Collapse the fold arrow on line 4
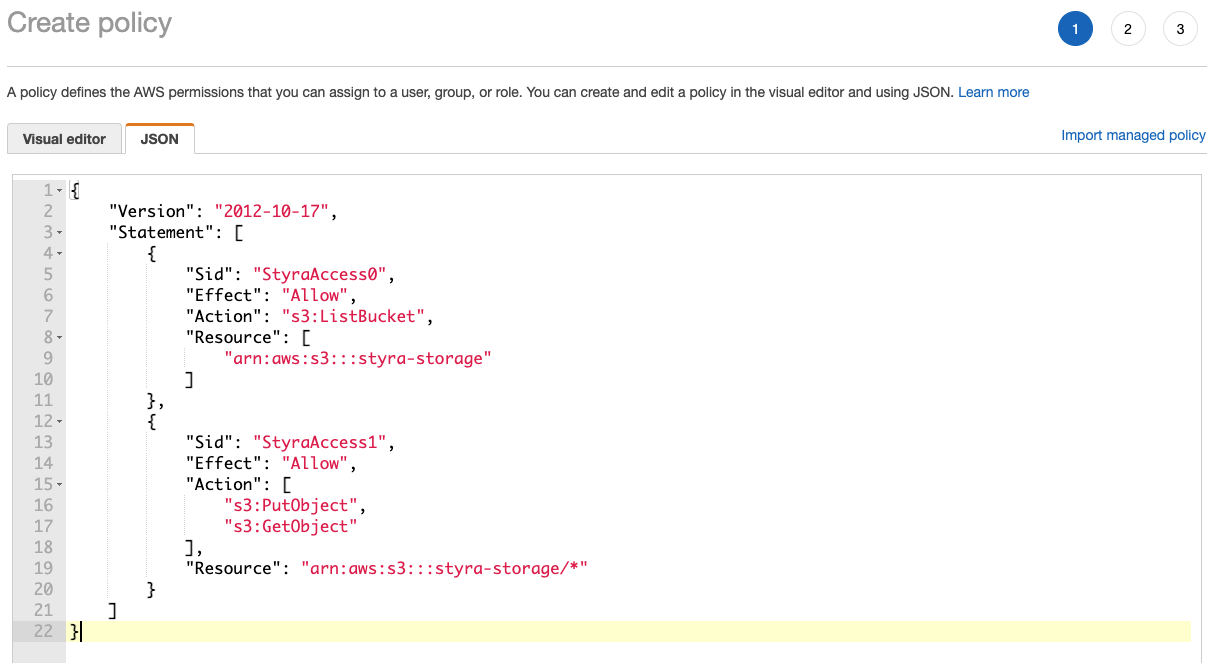 (x=60, y=253)
